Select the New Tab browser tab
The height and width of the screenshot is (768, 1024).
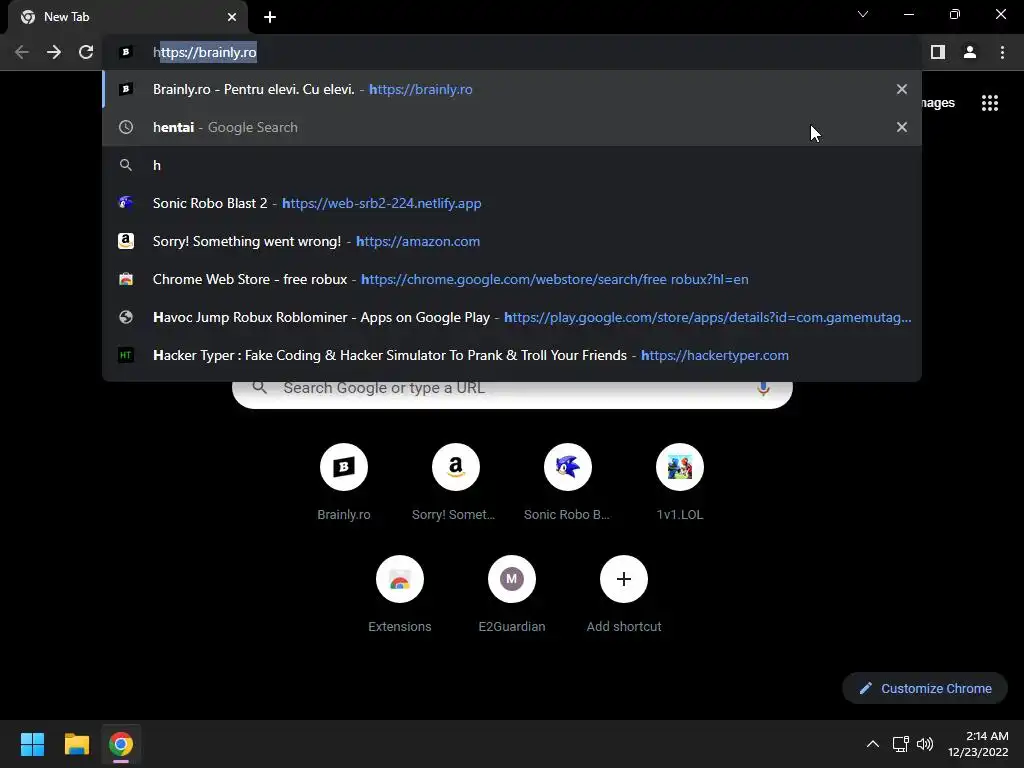[x=128, y=17]
